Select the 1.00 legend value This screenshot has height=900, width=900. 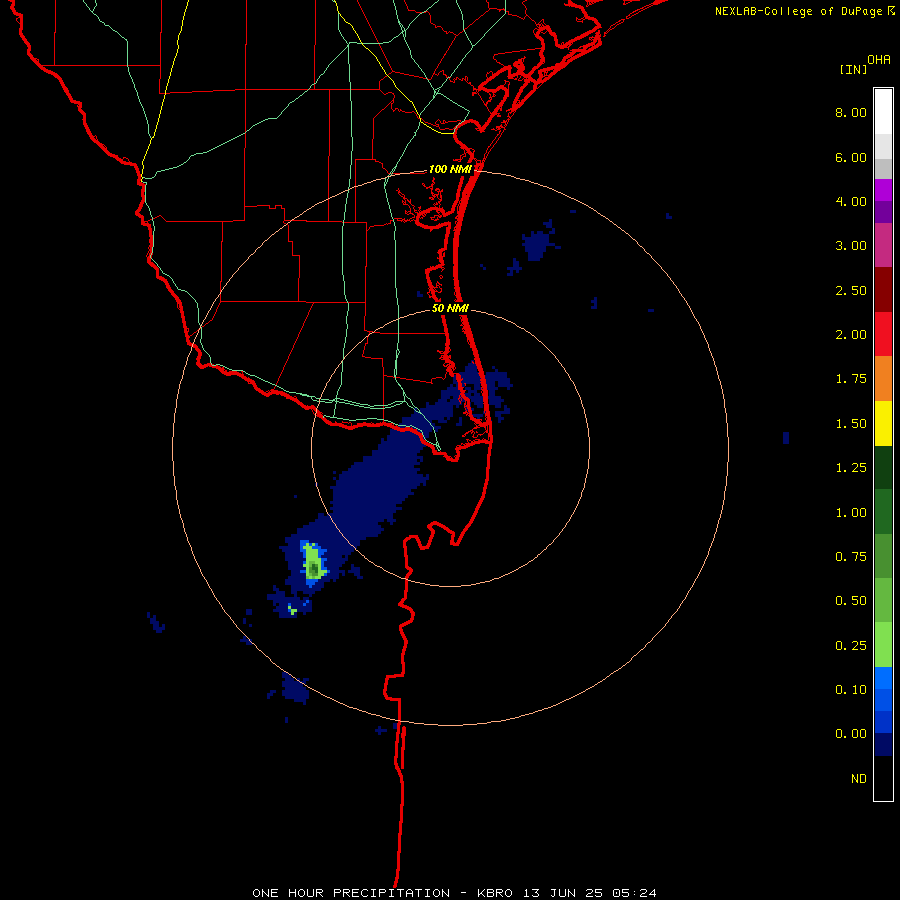pyautogui.click(x=851, y=513)
